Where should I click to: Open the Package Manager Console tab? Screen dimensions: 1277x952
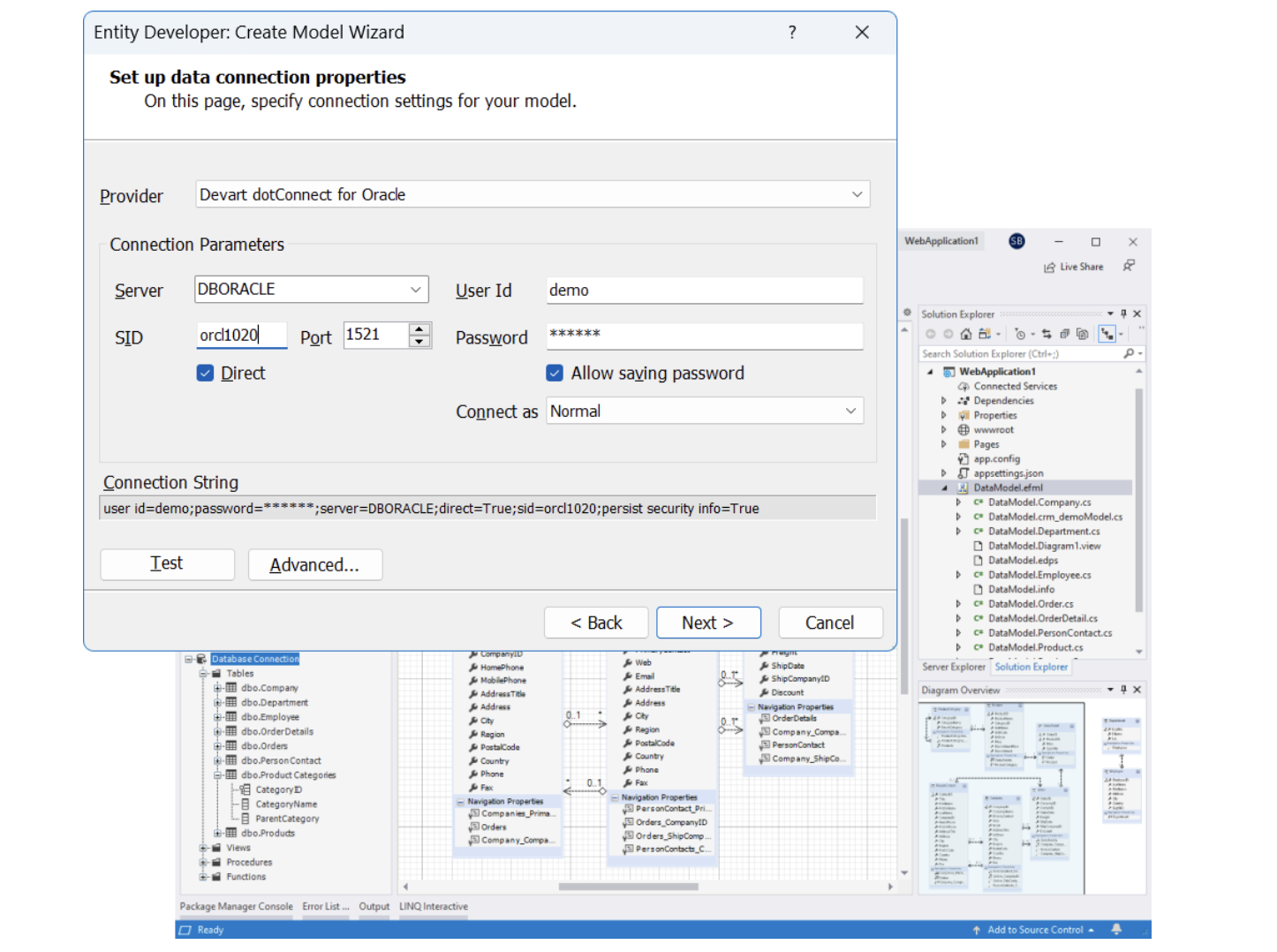[236, 906]
